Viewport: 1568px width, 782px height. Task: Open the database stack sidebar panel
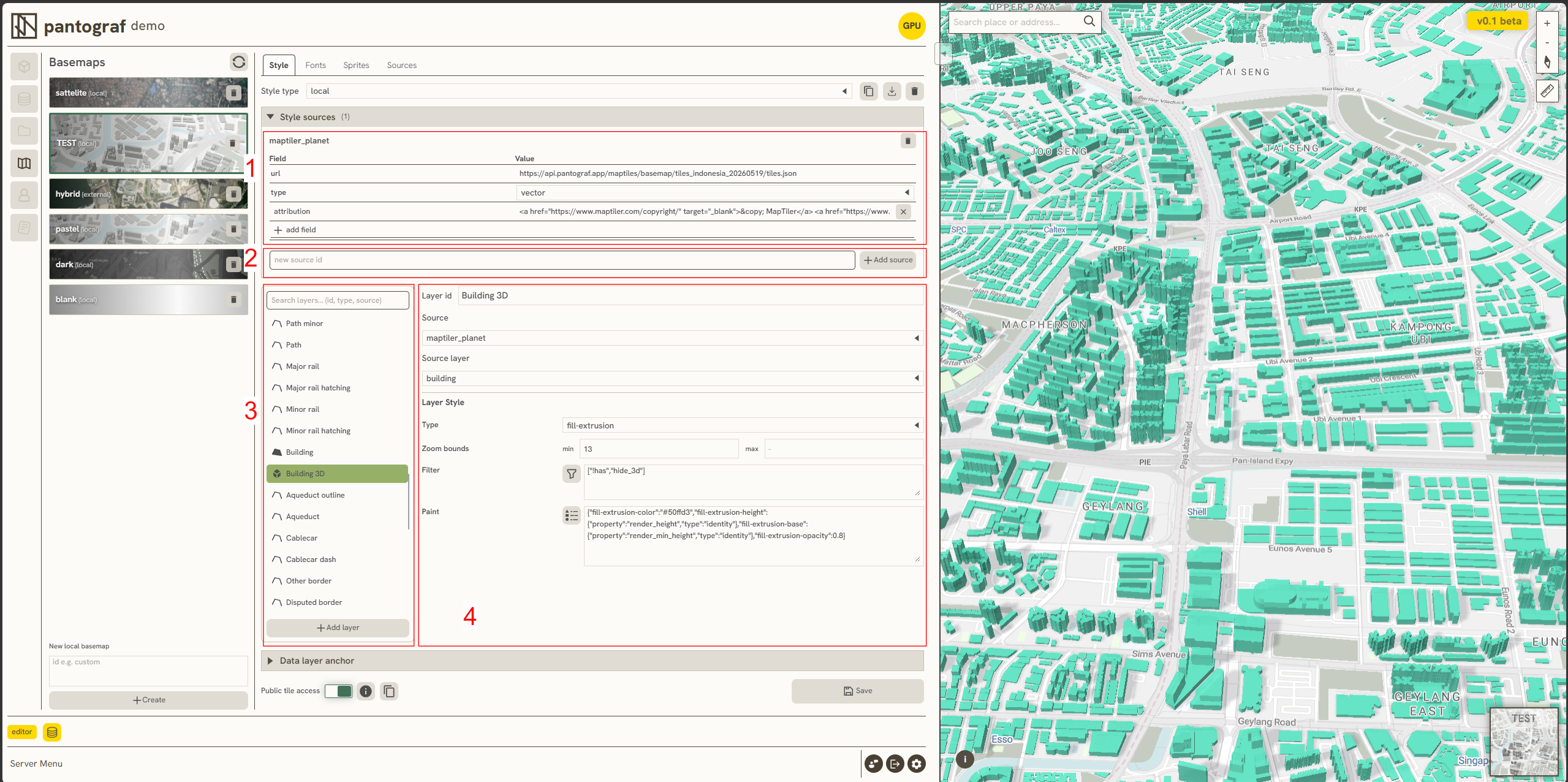[25, 99]
